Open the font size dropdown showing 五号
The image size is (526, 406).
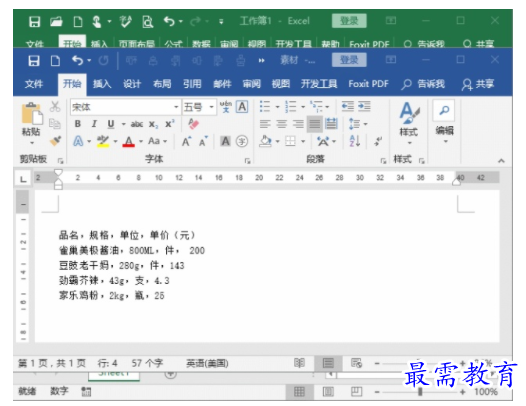coord(211,107)
